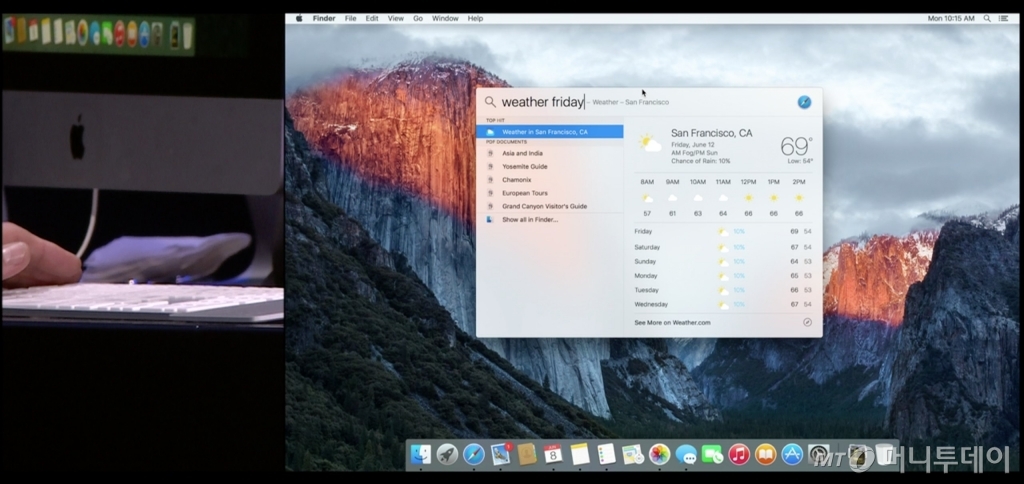Select Yosemite Guide PDF result
Viewport: 1024px width, 484px height.
tap(524, 167)
